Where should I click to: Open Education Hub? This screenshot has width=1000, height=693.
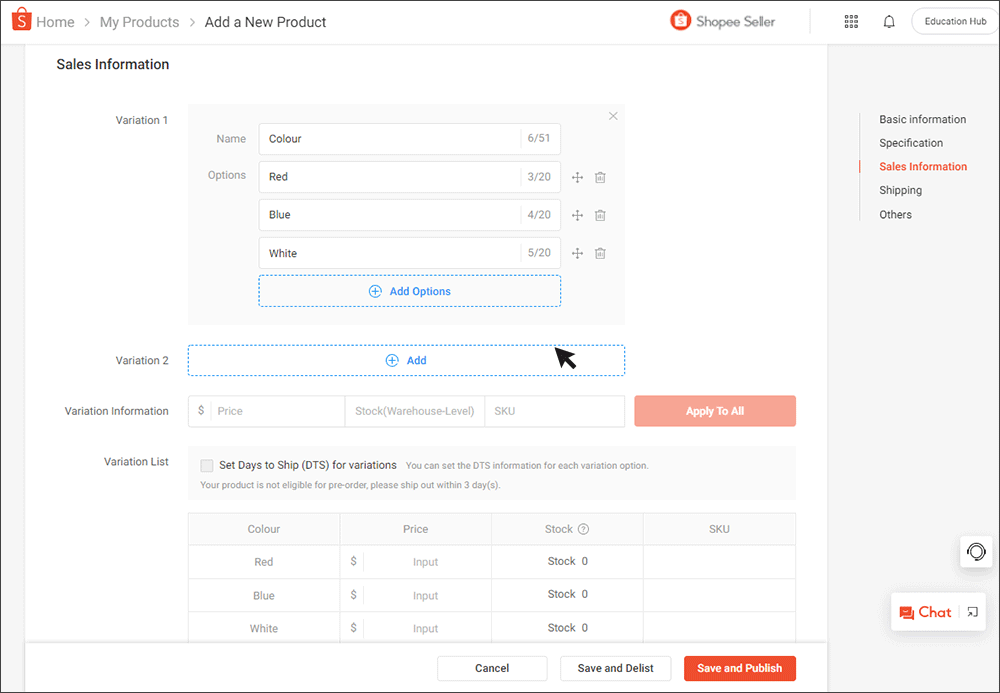955,21
